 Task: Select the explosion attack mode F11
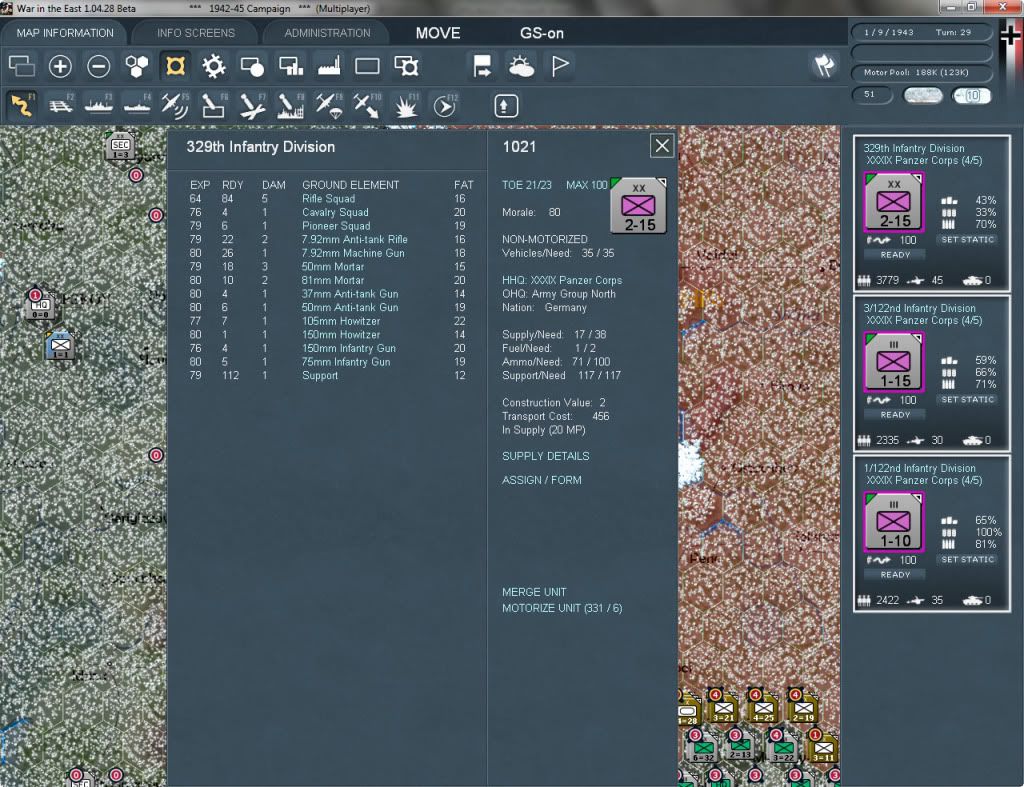[406, 106]
